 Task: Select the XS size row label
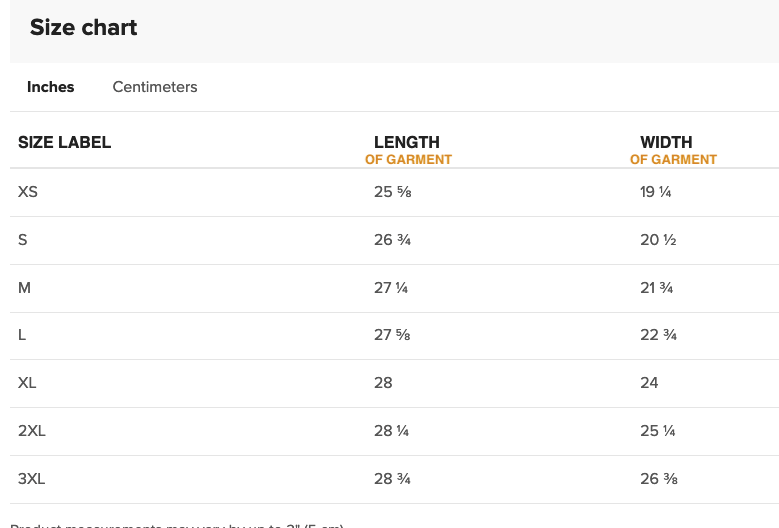[28, 192]
